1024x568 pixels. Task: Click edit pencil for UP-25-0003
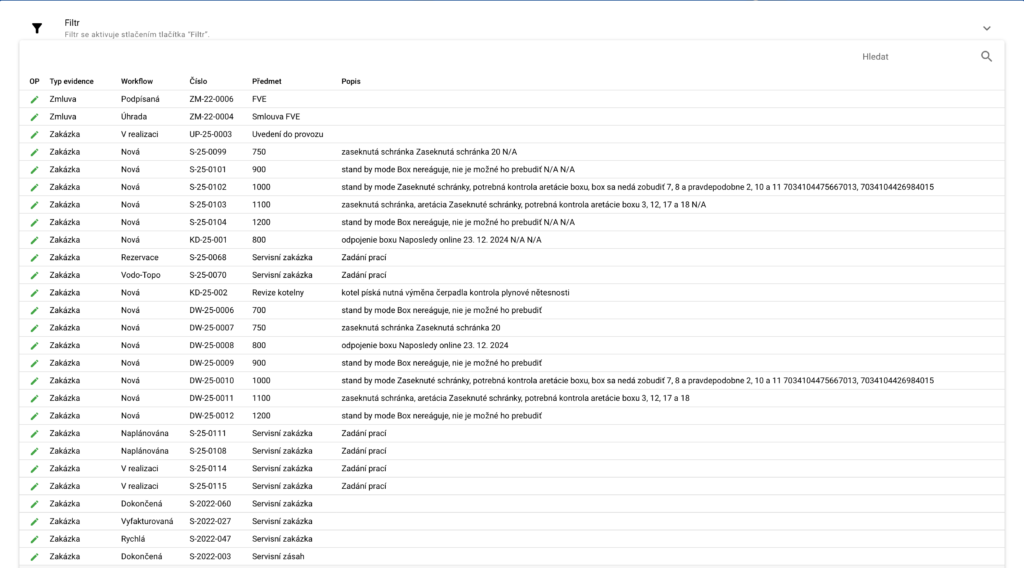[34, 134]
